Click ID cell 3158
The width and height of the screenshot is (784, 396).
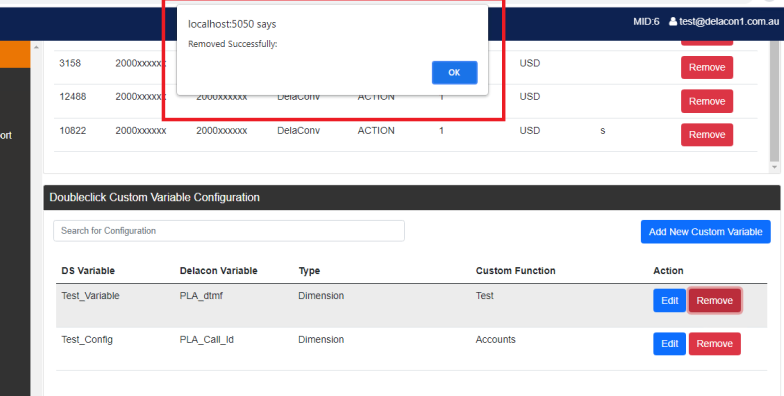[x=70, y=63]
